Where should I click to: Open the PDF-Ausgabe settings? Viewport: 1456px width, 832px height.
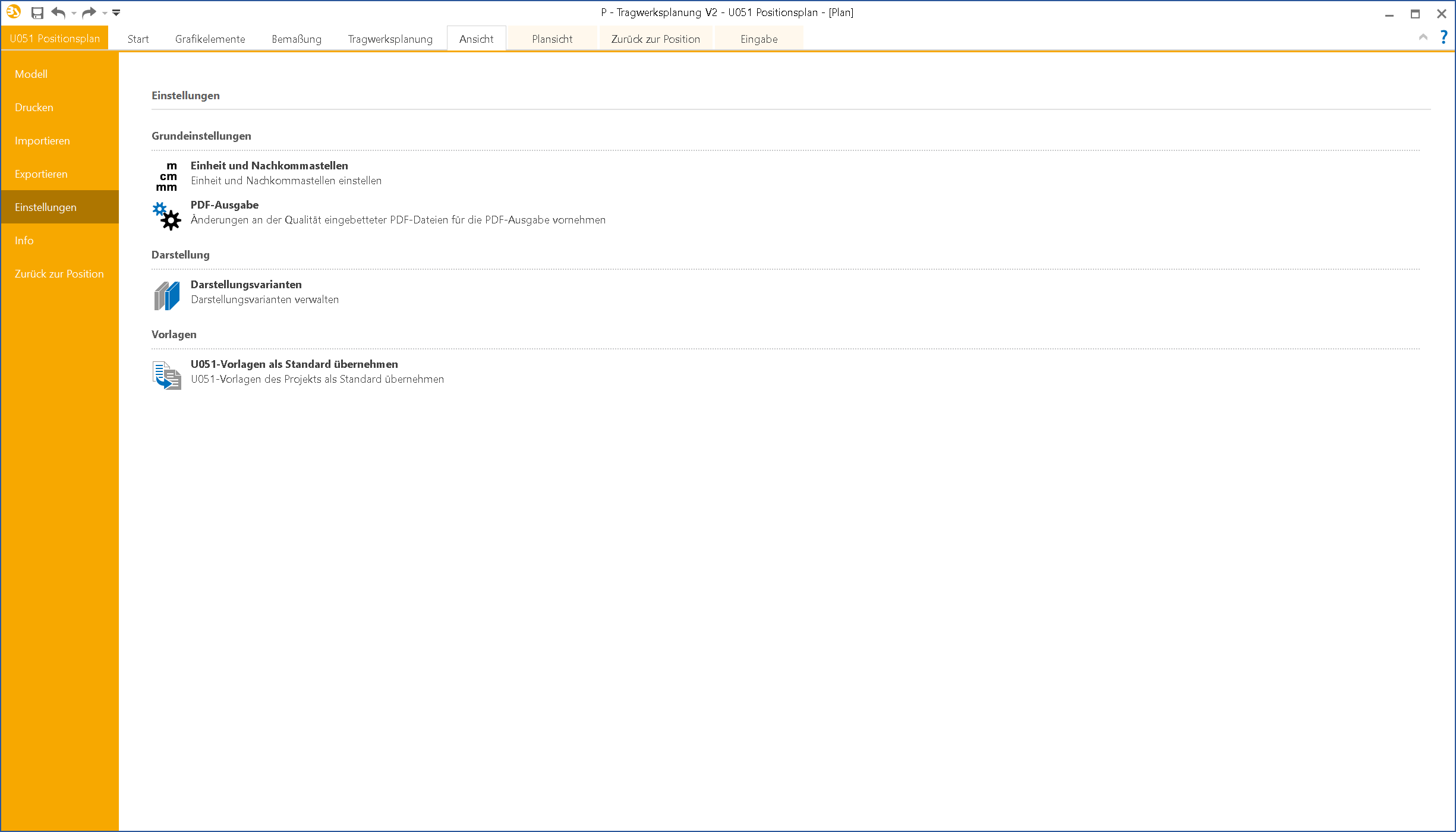[225, 205]
